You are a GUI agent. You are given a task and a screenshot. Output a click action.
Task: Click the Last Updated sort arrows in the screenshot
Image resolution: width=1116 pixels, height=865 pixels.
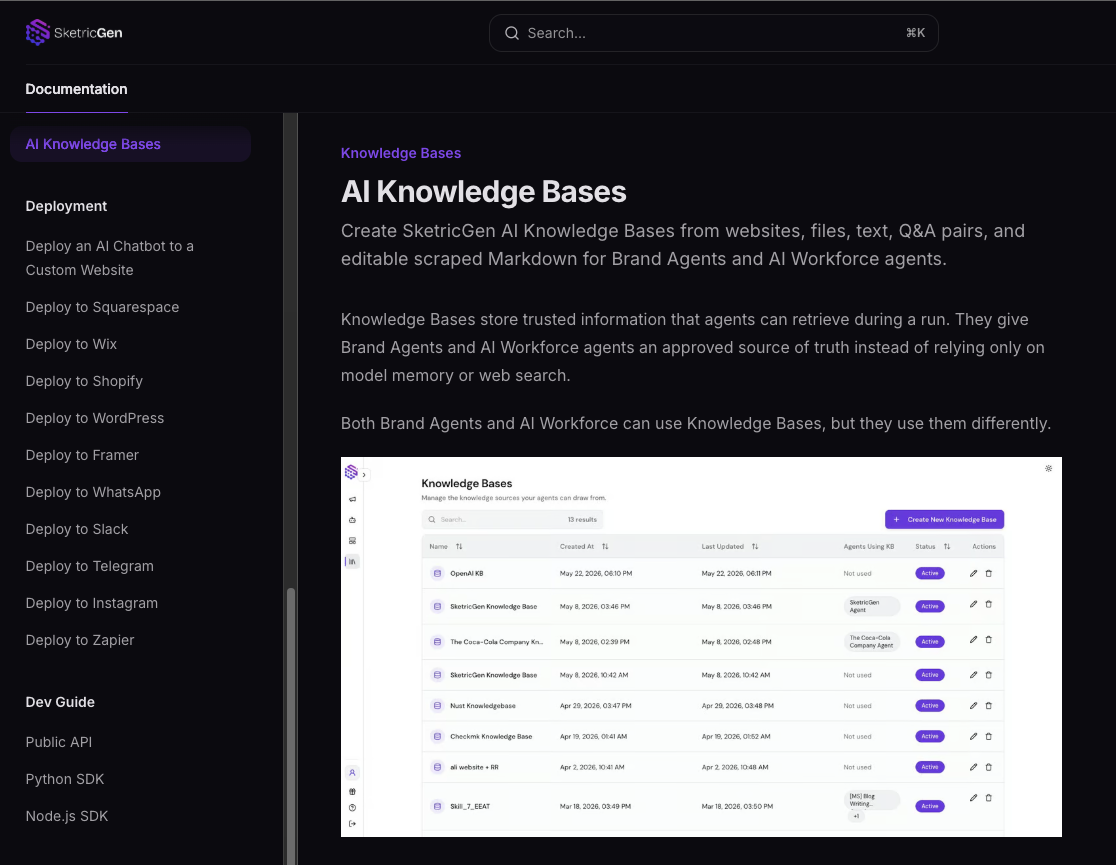tap(755, 547)
